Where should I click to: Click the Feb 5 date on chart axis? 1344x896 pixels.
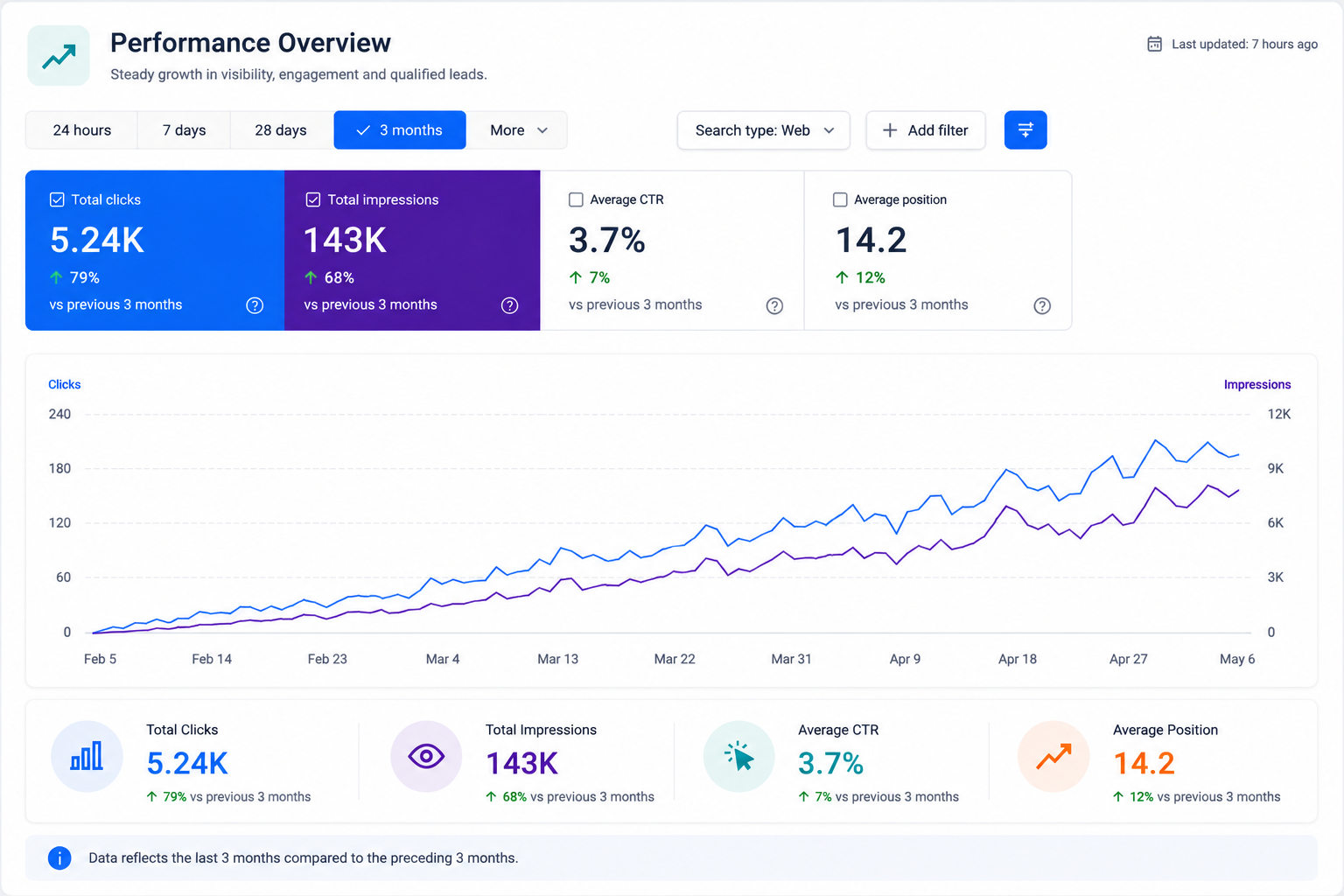coord(100,659)
